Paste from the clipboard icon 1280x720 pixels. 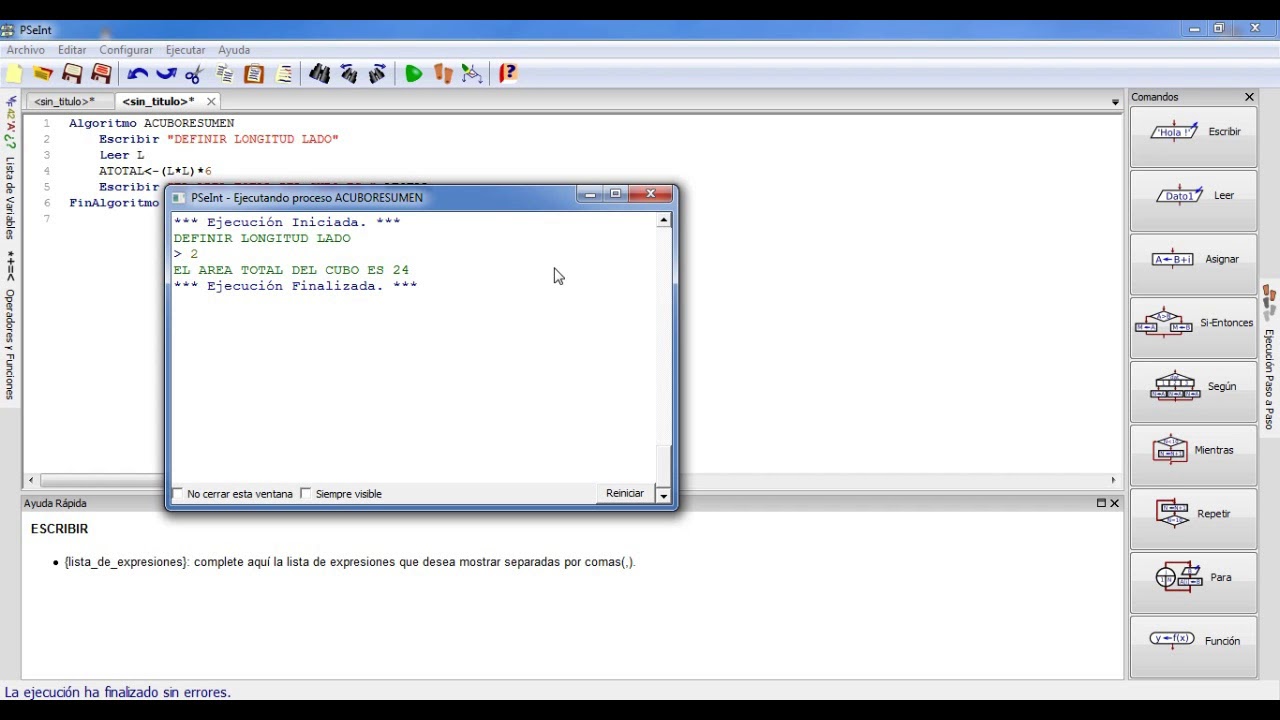[254, 74]
